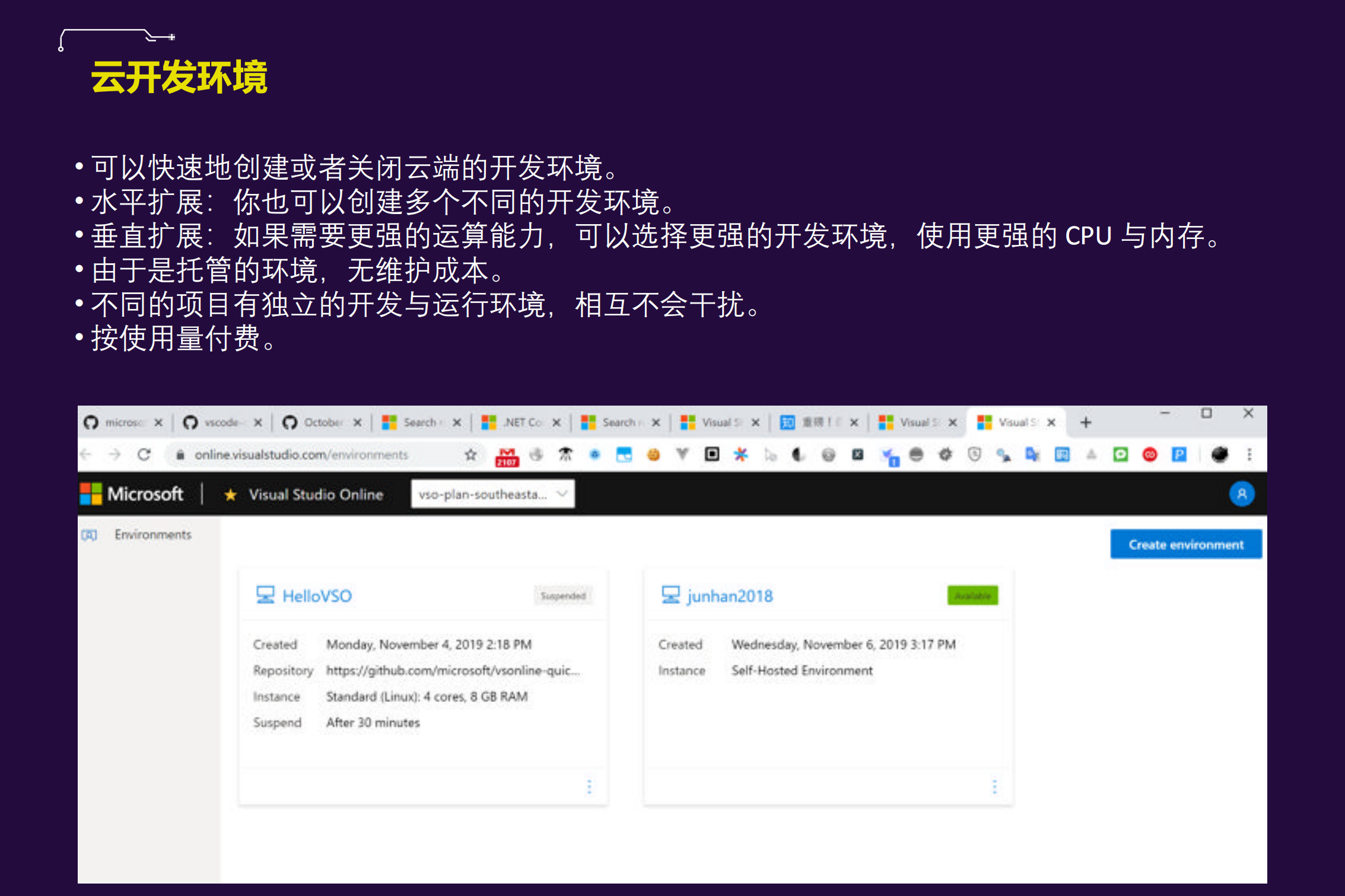Click the Environments sidebar icon
The width and height of the screenshot is (1345, 896).
tap(90, 534)
